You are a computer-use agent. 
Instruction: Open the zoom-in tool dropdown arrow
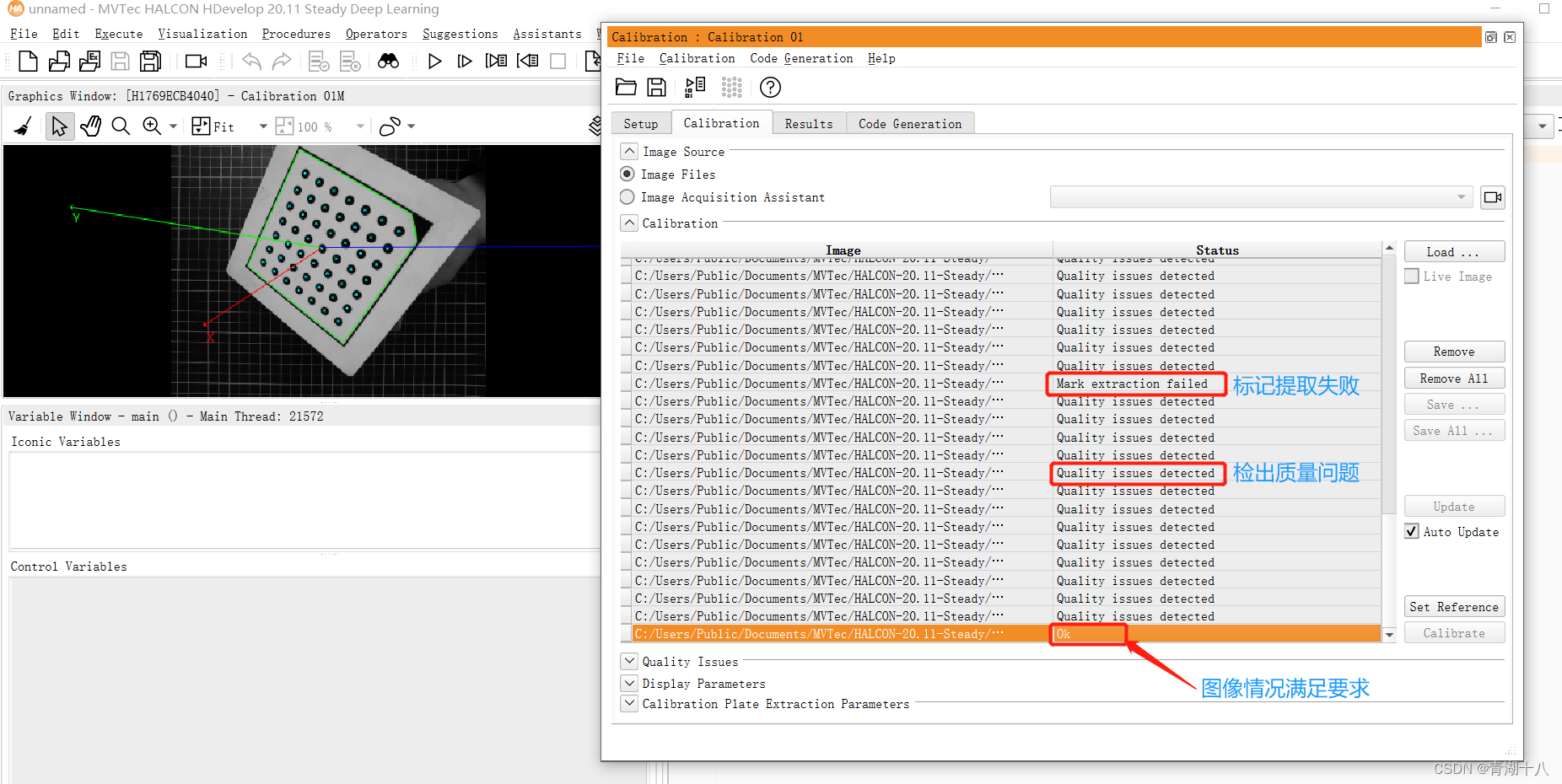(173, 126)
